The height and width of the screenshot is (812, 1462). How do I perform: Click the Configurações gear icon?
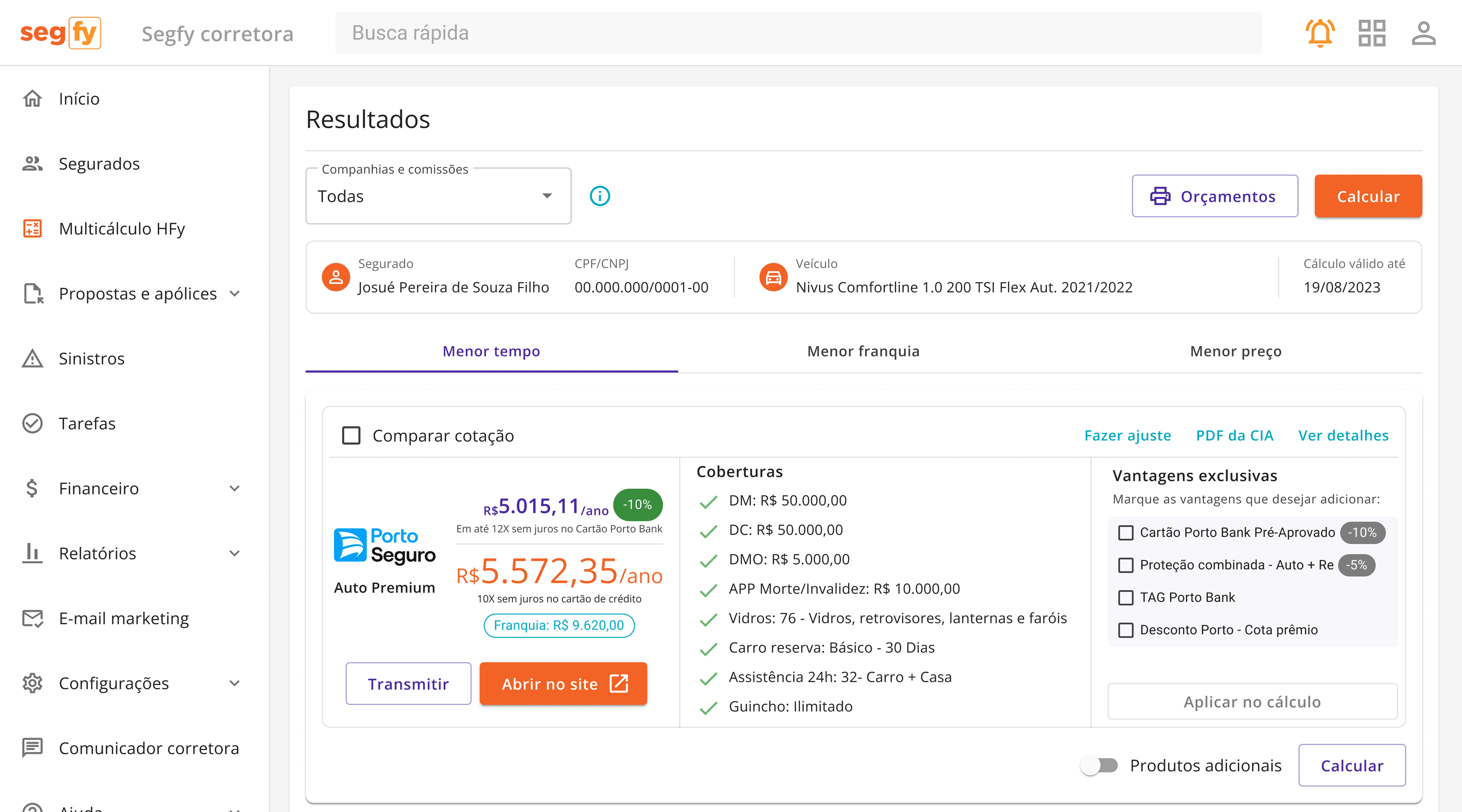[32, 682]
